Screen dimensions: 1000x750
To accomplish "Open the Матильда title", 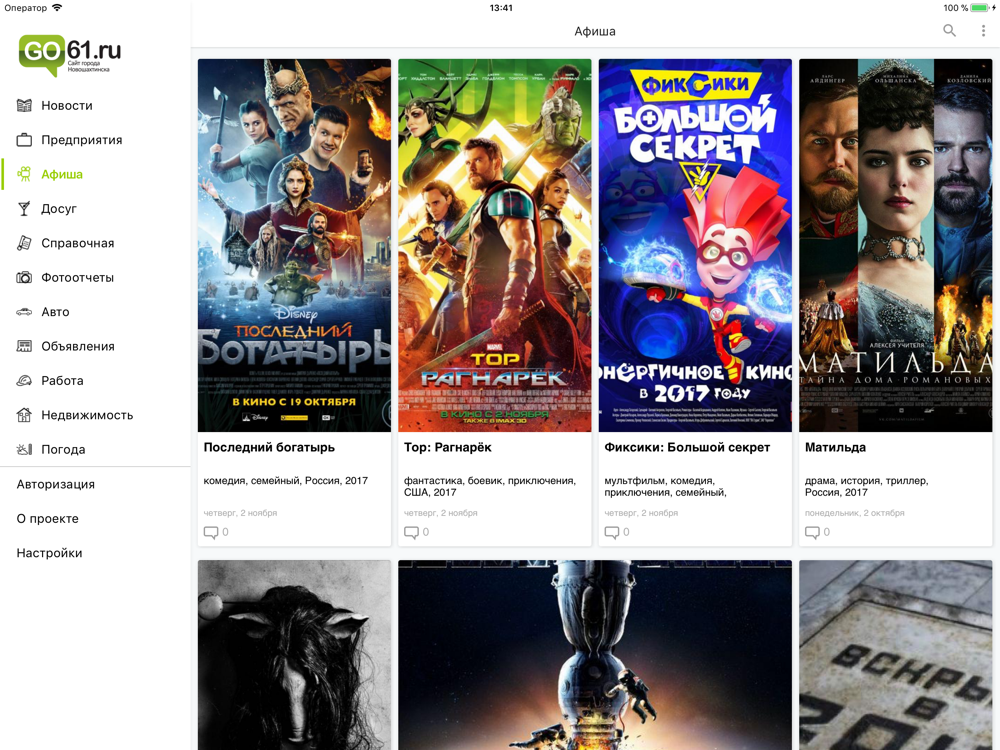I will (835, 447).
